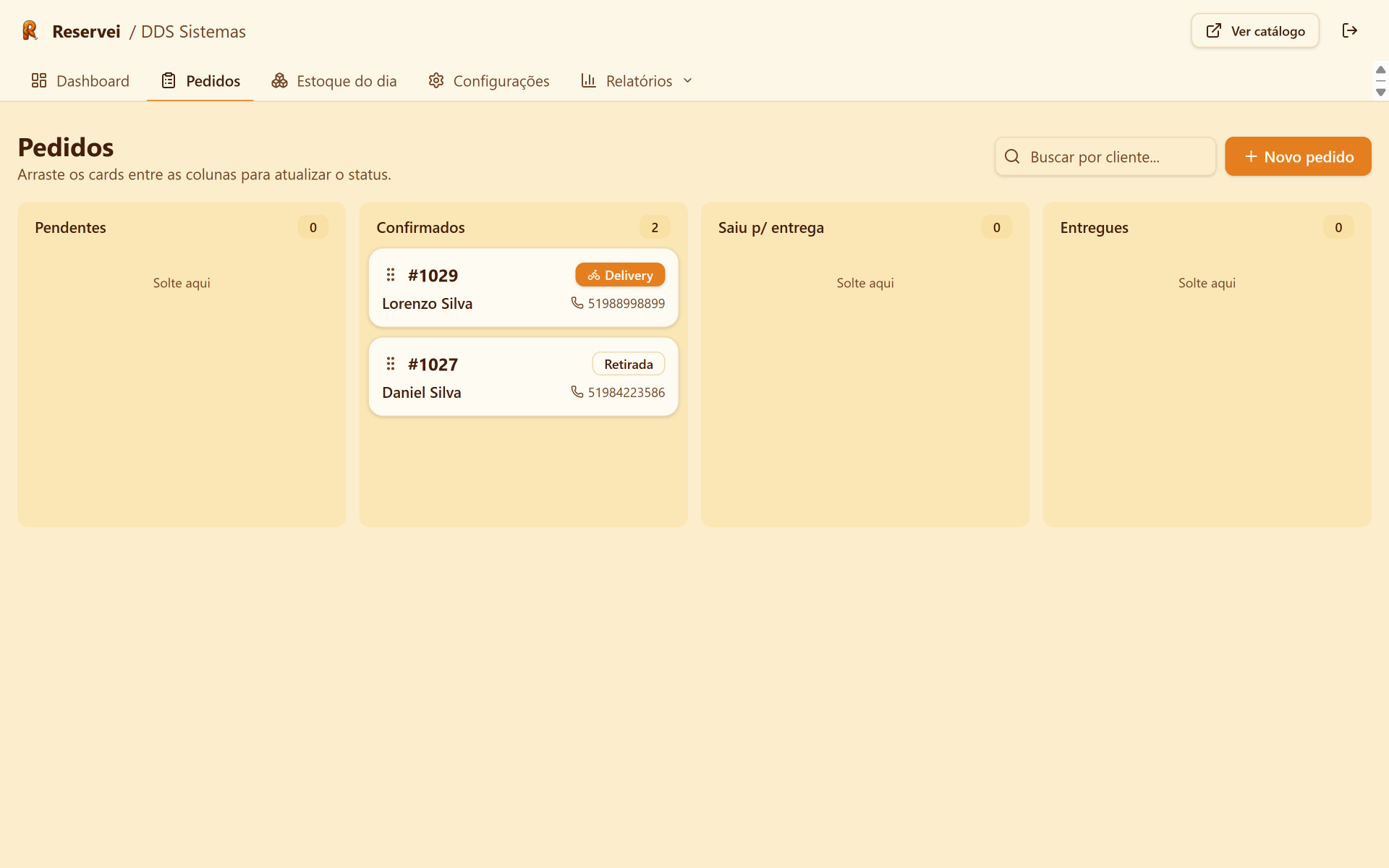Open the Ver catálogo external link button
The image size is (1389, 868).
tap(1255, 31)
